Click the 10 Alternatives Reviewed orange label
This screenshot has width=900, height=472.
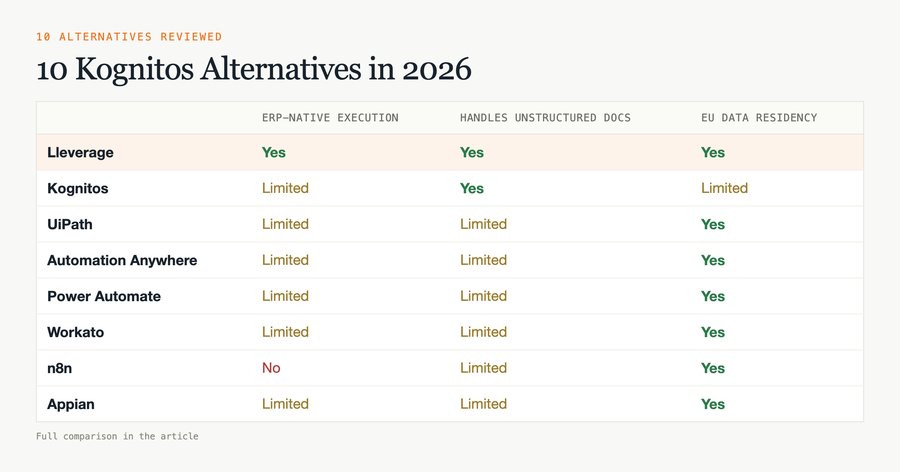(129, 37)
